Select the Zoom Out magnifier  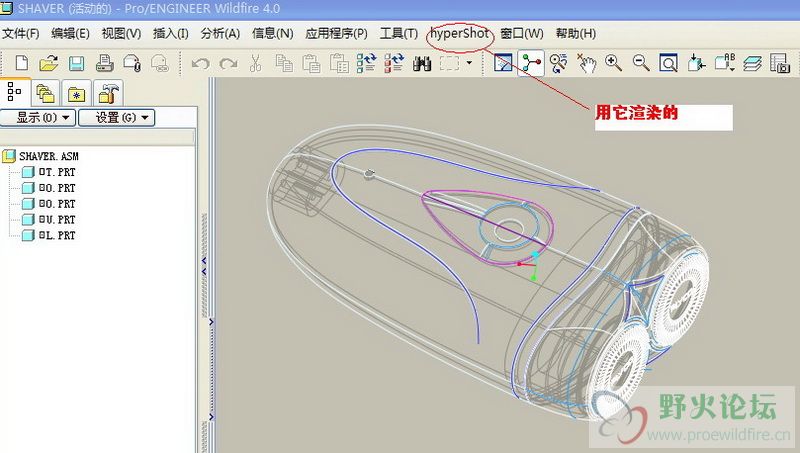(x=641, y=63)
